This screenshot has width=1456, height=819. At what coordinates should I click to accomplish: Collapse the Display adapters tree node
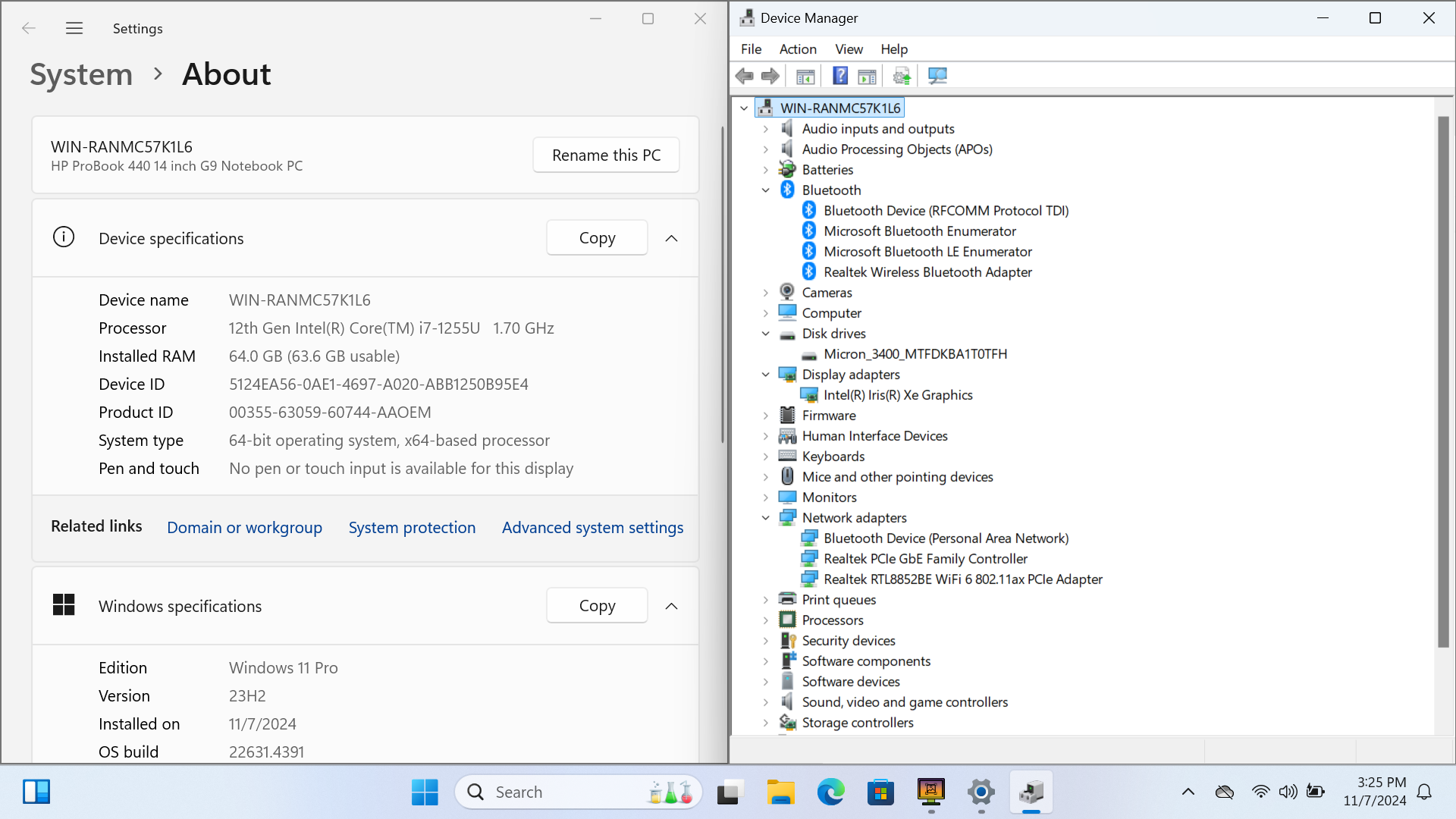click(765, 374)
